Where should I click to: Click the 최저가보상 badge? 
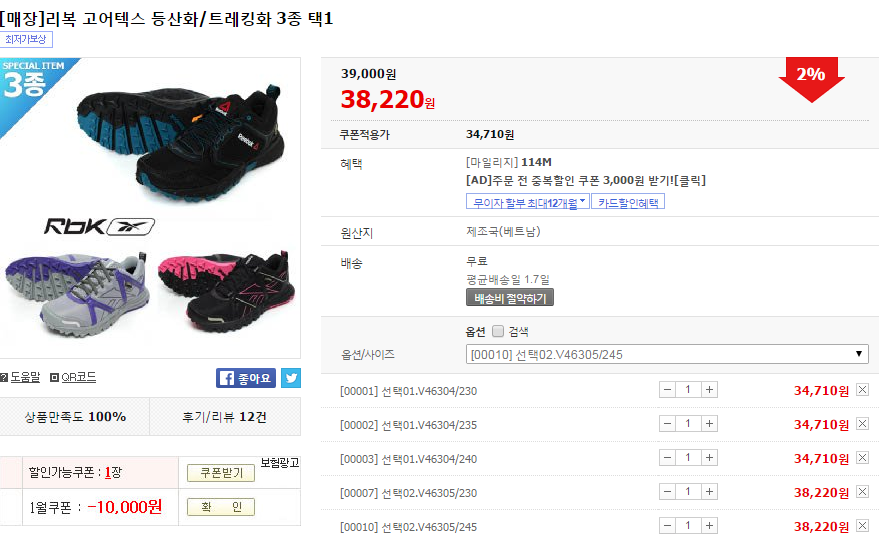26,40
